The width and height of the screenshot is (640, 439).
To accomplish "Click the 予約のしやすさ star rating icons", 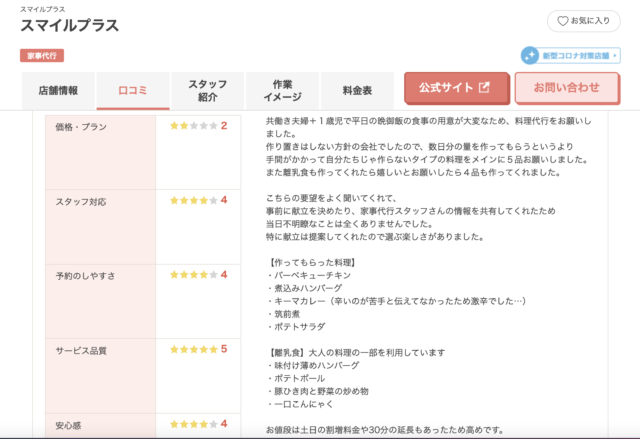I will (192, 274).
